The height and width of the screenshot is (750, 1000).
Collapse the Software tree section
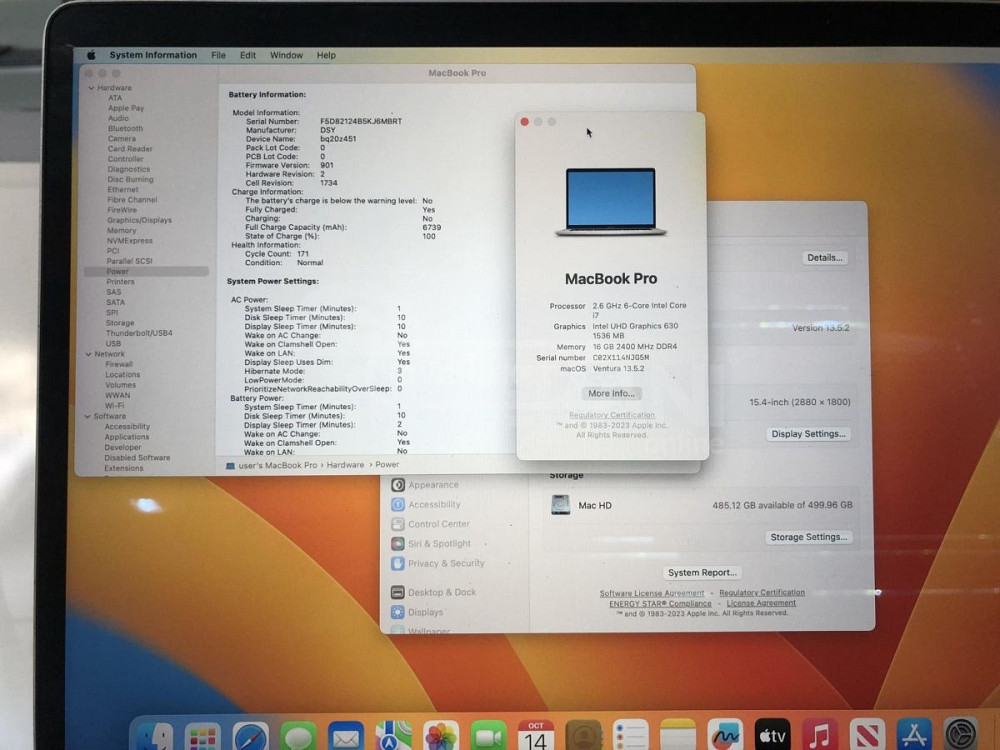[89, 416]
